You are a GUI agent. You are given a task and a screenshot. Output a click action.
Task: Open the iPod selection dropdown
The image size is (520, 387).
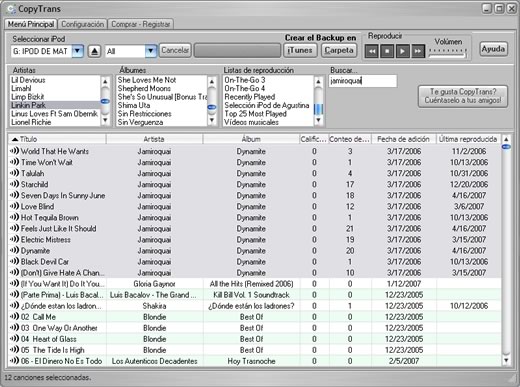click(78, 51)
